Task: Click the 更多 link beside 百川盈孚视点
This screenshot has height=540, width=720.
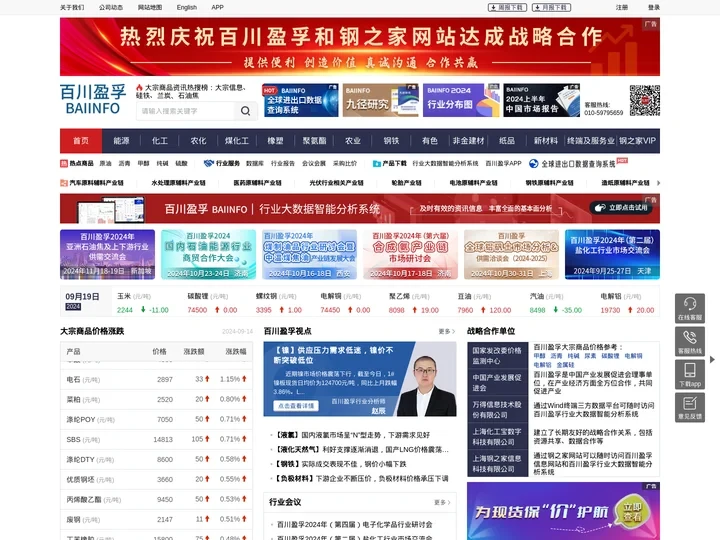Action: [446, 331]
